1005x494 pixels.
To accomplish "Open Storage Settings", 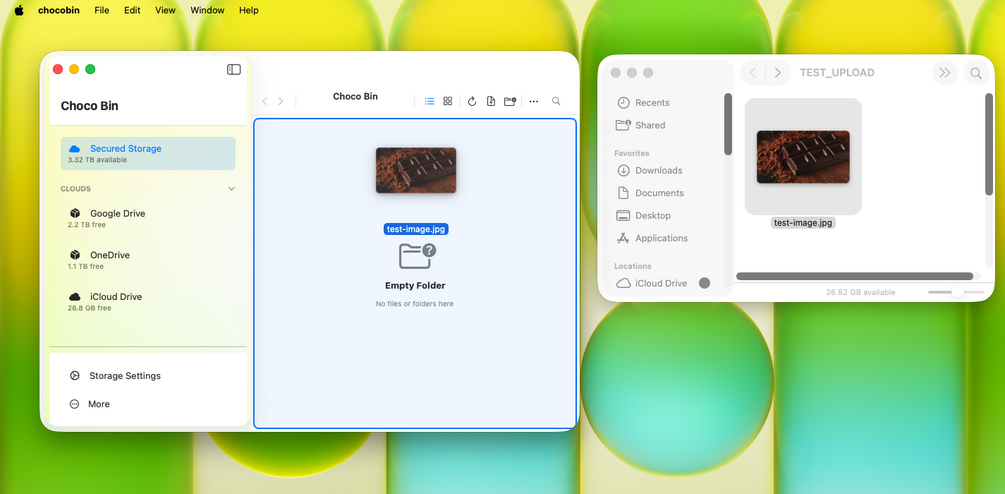I will (125, 375).
